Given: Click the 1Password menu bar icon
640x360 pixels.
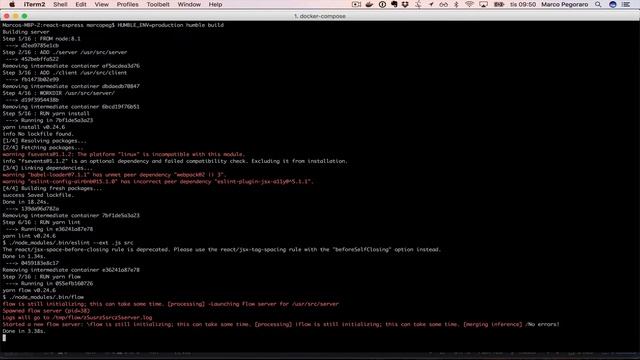Looking at the screenshot, I should tap(382, 4).
